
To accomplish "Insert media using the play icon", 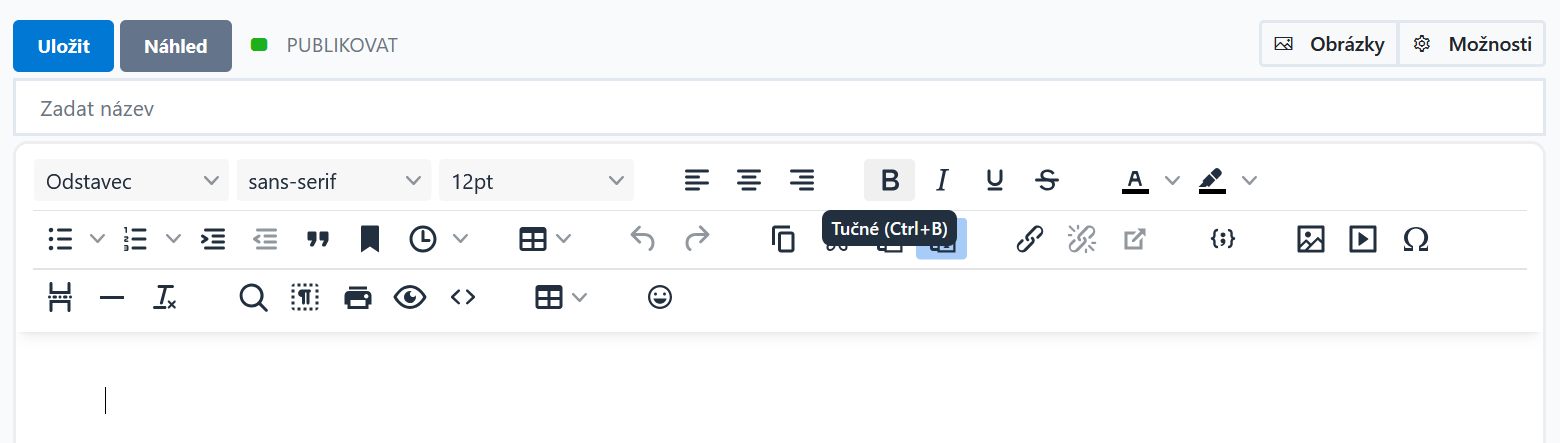I will [x=1362, y=239].
